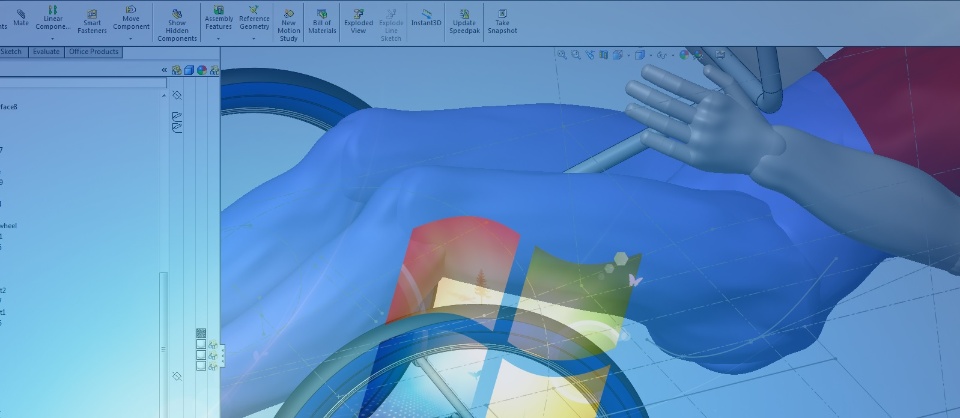Click Apply Scene icon
The height and width of the screenshot is (418, 960).
coord(698,54)
